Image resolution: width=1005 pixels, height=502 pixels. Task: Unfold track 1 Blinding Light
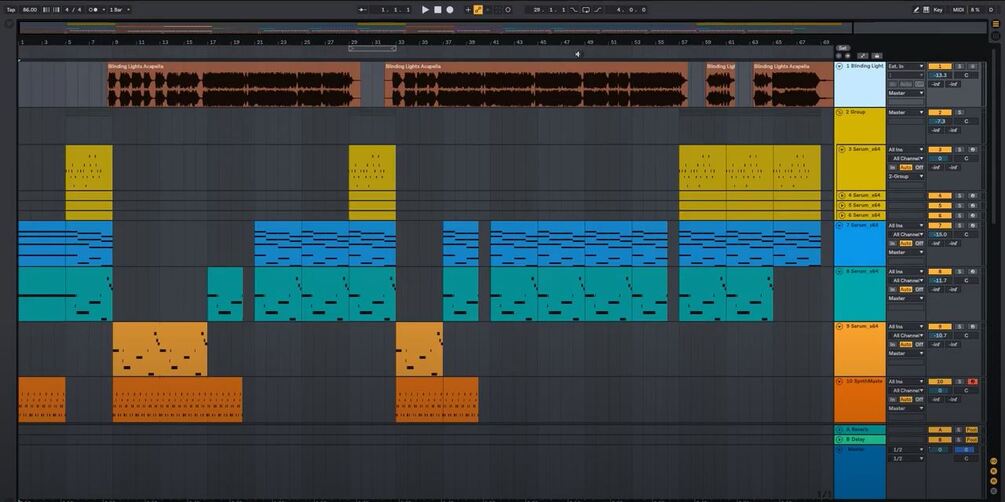coord(840,66)
